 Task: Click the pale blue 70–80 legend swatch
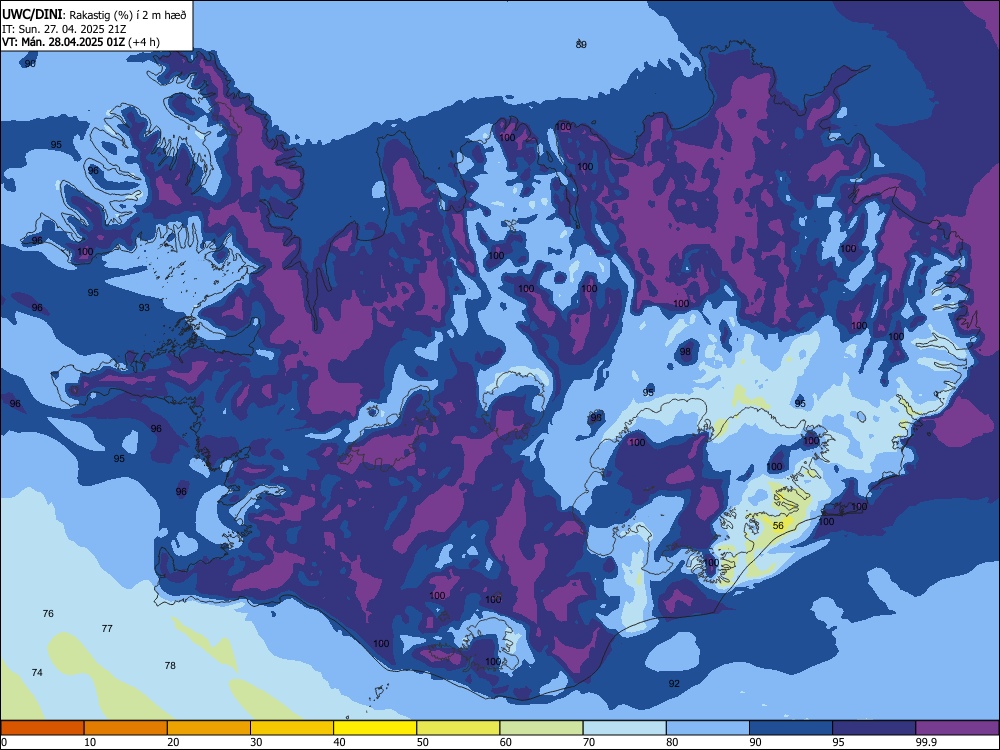[625, 728]
